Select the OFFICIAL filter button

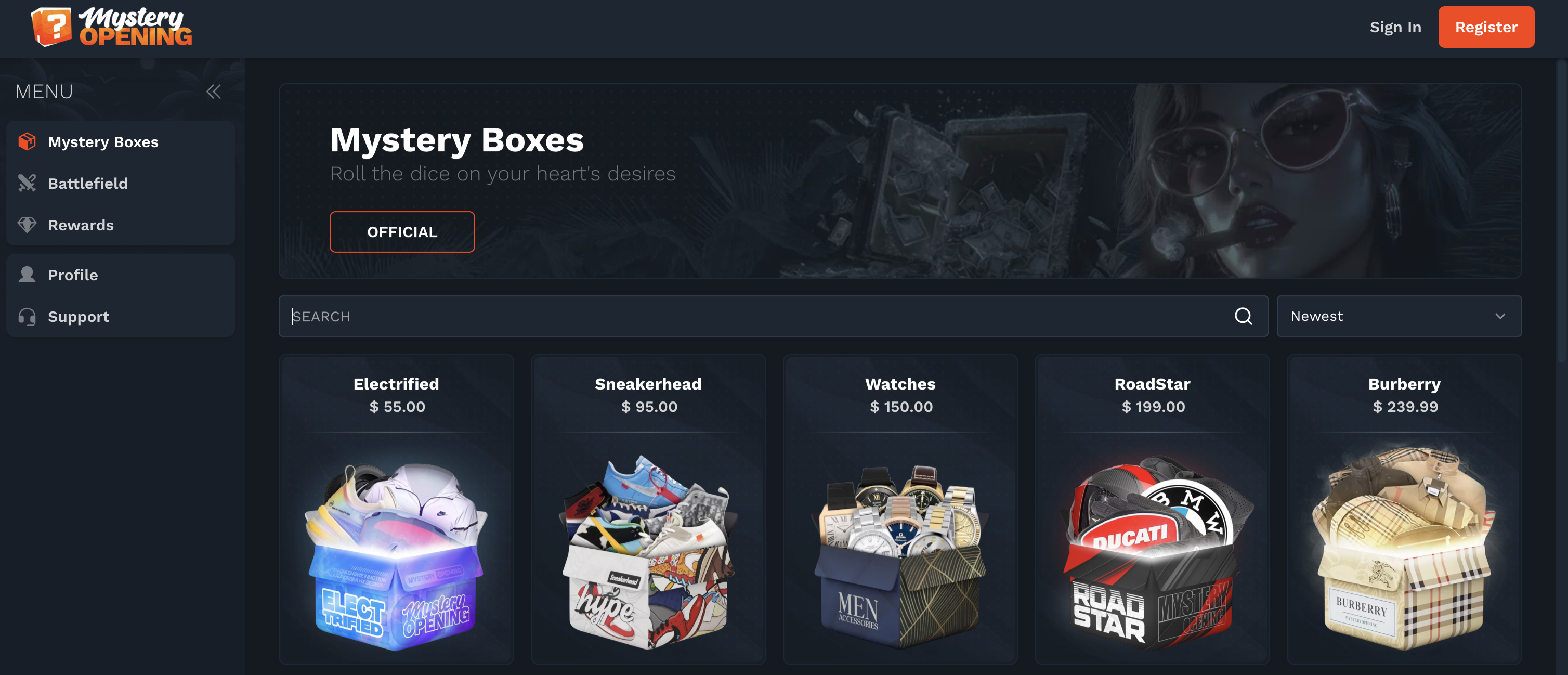click(x=402, y=232)
